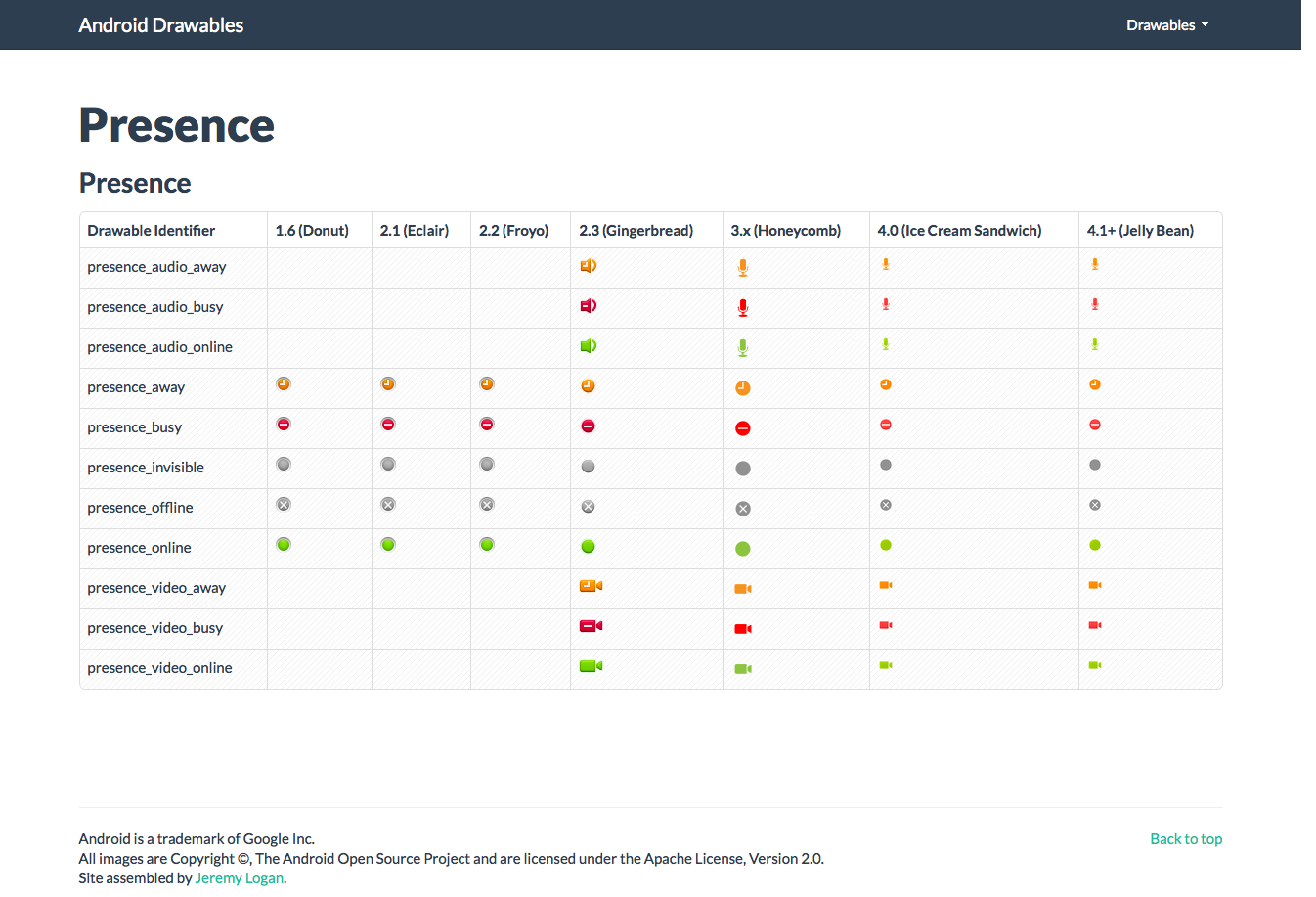Viewport: 1316px width, 897px height.
Task: Click the Jelly Bean presence_online green dot
Action: (1095, 545)
